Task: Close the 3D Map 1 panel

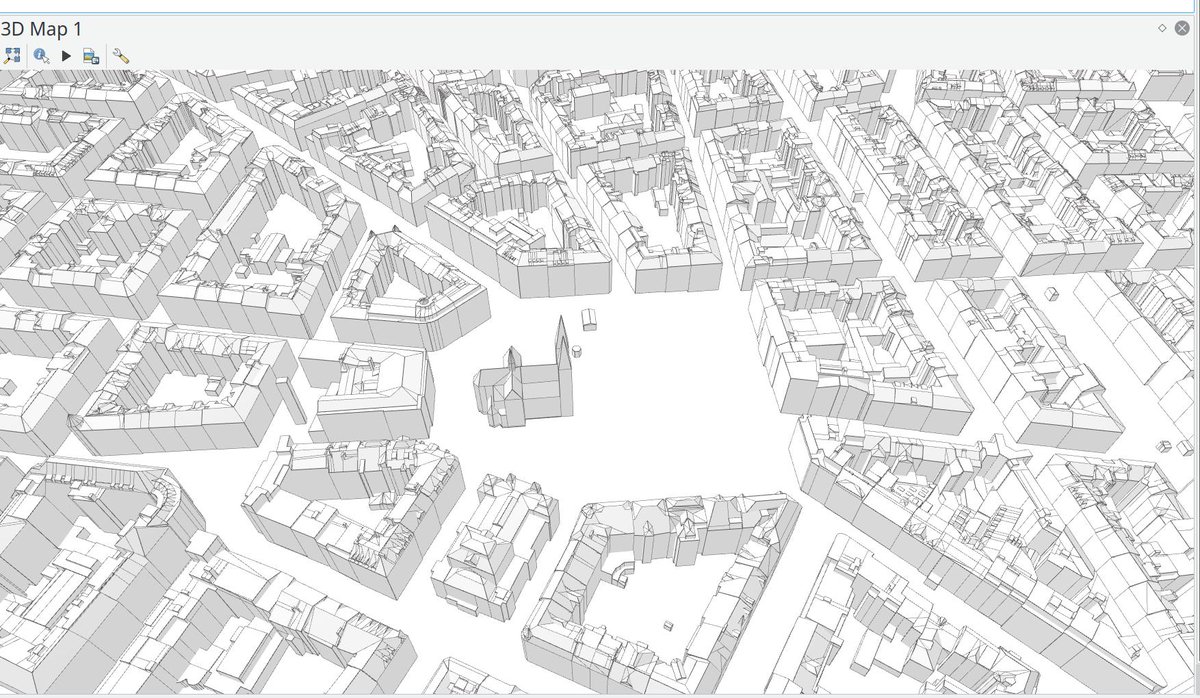Action: [x=1184, y=29]
